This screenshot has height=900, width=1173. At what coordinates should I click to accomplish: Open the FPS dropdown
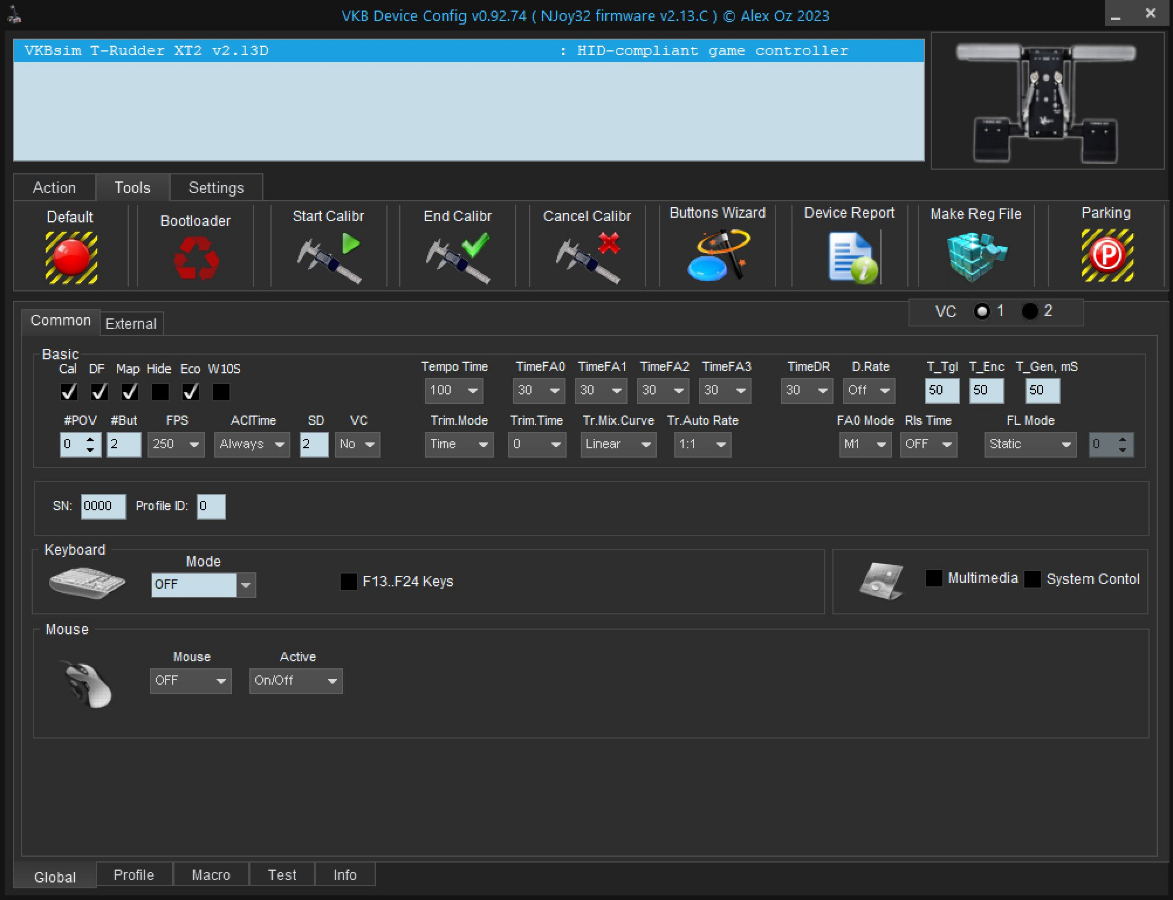[176, 444]
